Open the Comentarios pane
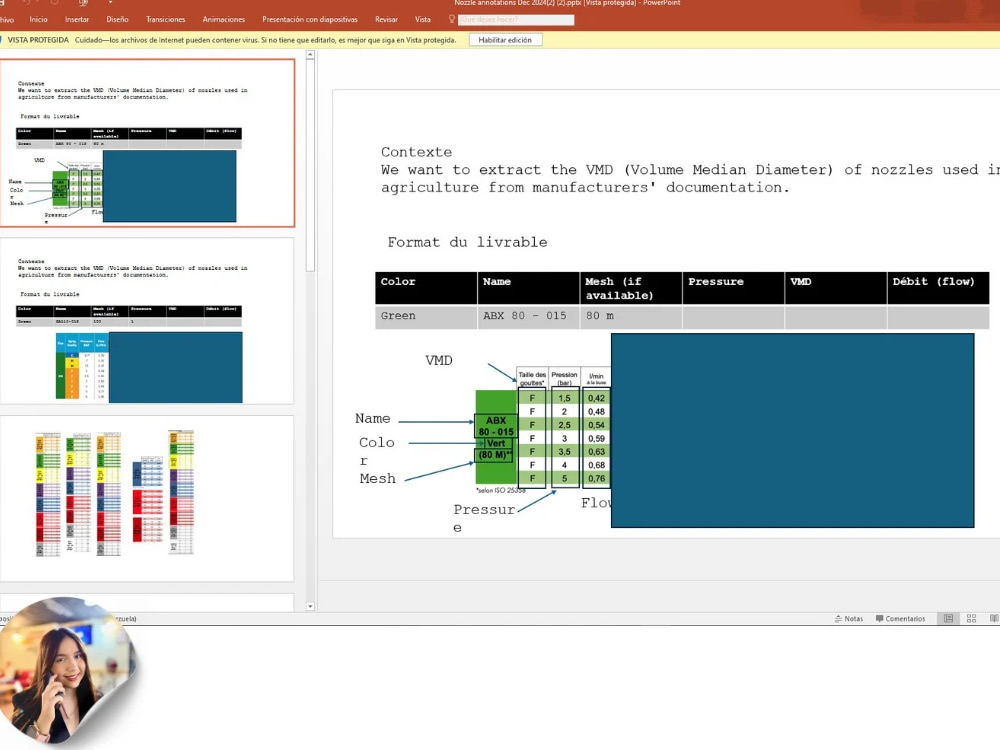Image resolution: width=1000 pixels, height=750 pixels. [901, 619]
